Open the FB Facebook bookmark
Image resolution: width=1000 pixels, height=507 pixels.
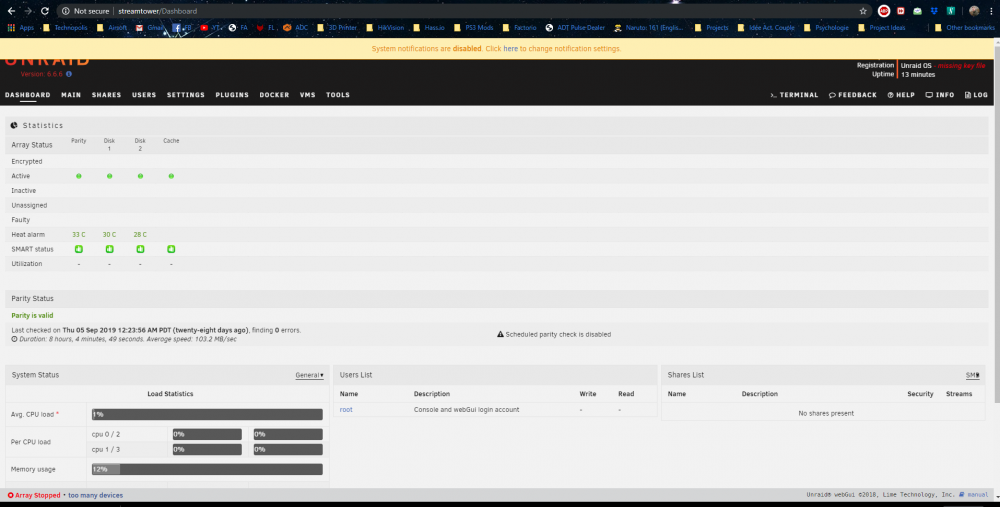(x=182, y=28)
